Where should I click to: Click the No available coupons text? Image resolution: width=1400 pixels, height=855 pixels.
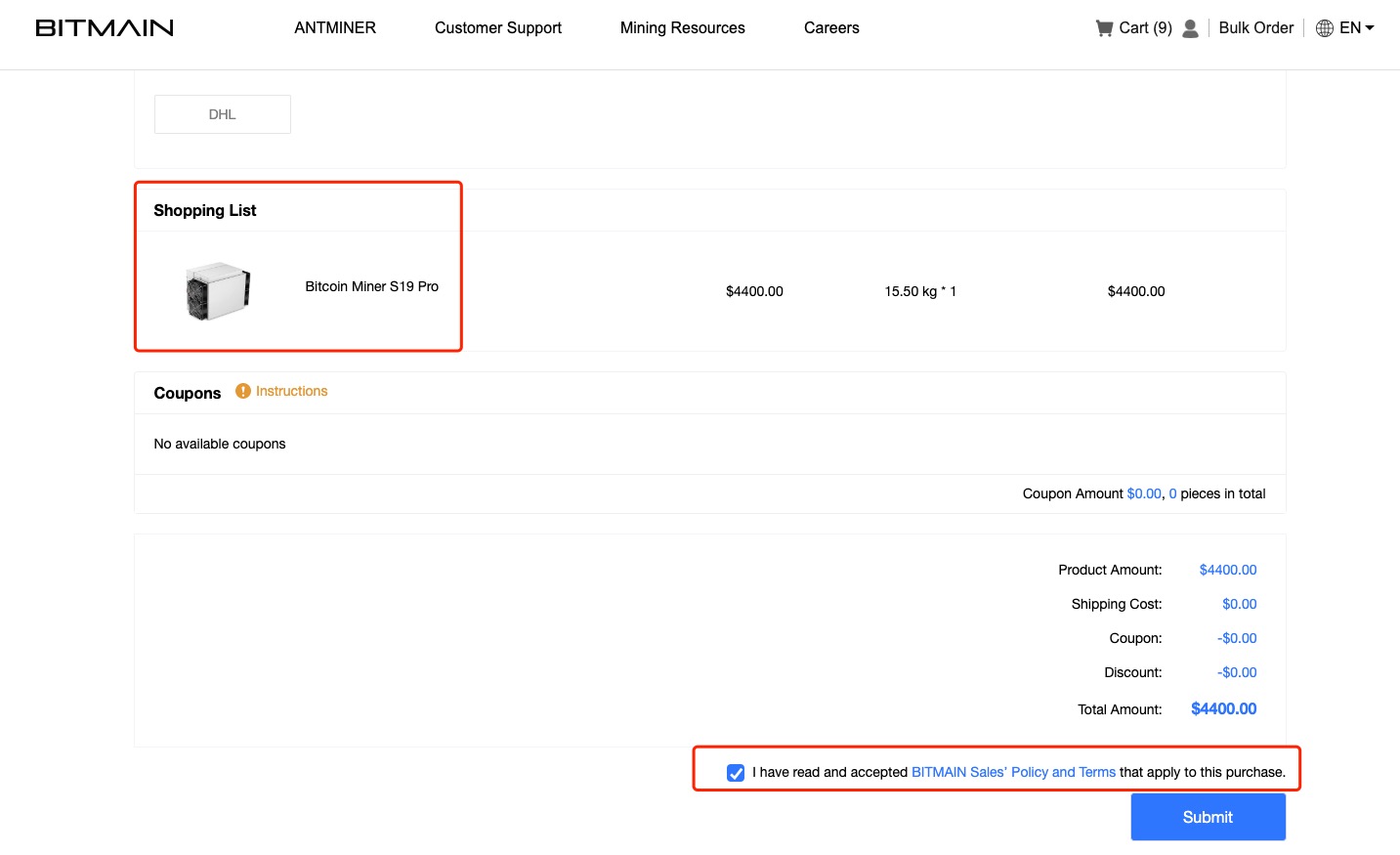[x=220, y=444]
